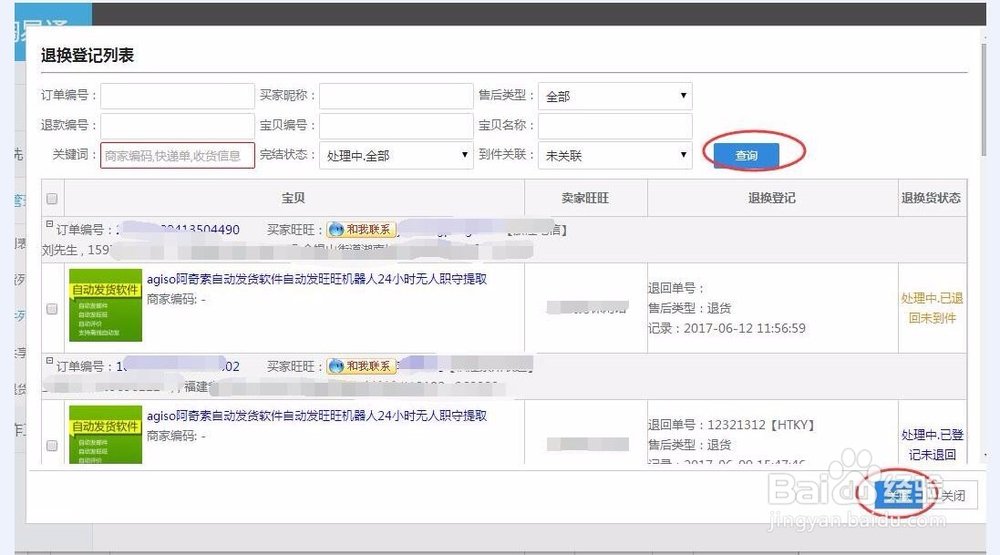The image size is (1000, 555).
Task: Click the 退换货状态 column header
Action: click(931, 198)
